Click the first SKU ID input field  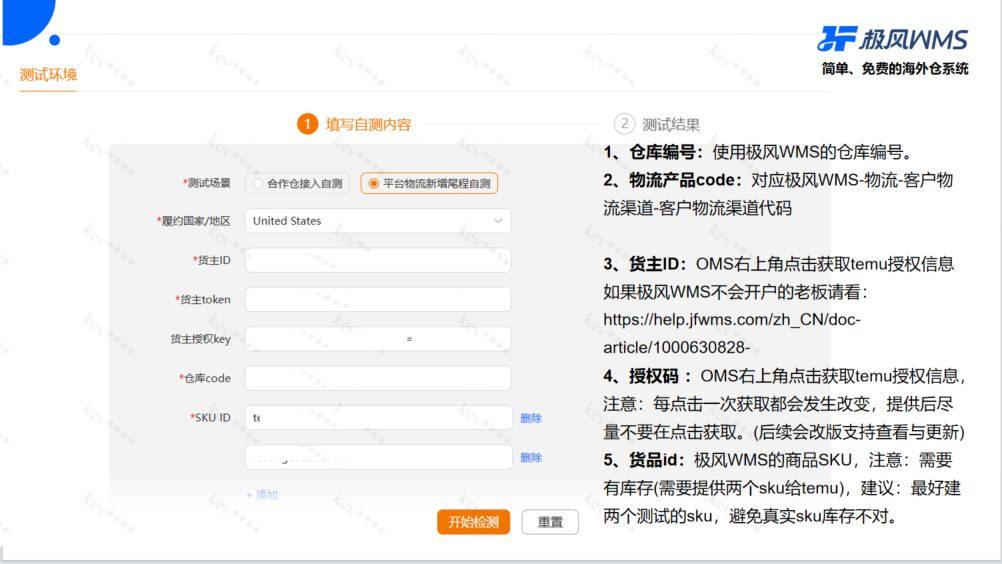coord(378,417)
